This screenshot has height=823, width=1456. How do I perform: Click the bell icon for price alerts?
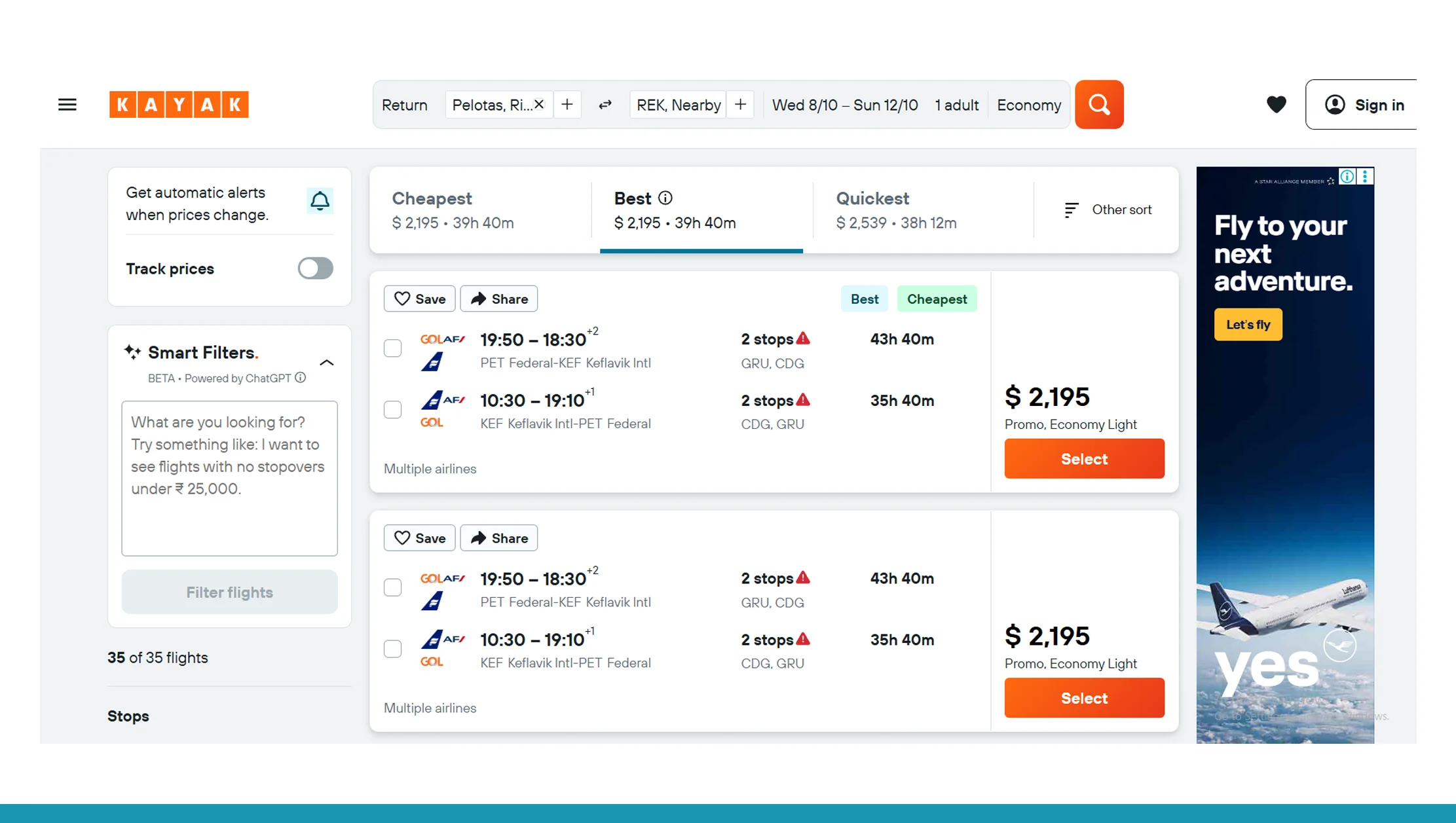[320, 201]
